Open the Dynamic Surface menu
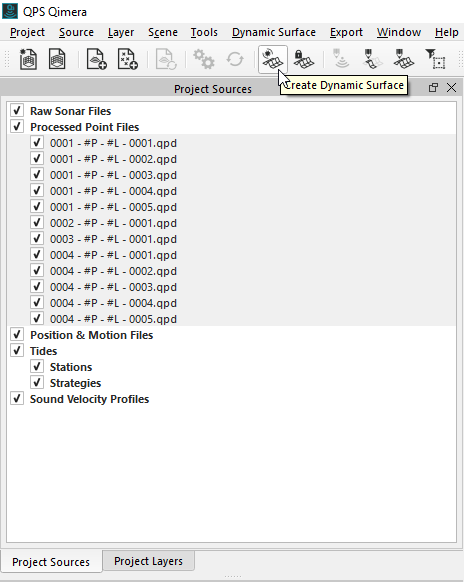Viewport: 464px width, 582px height. [x=274, y=32]
